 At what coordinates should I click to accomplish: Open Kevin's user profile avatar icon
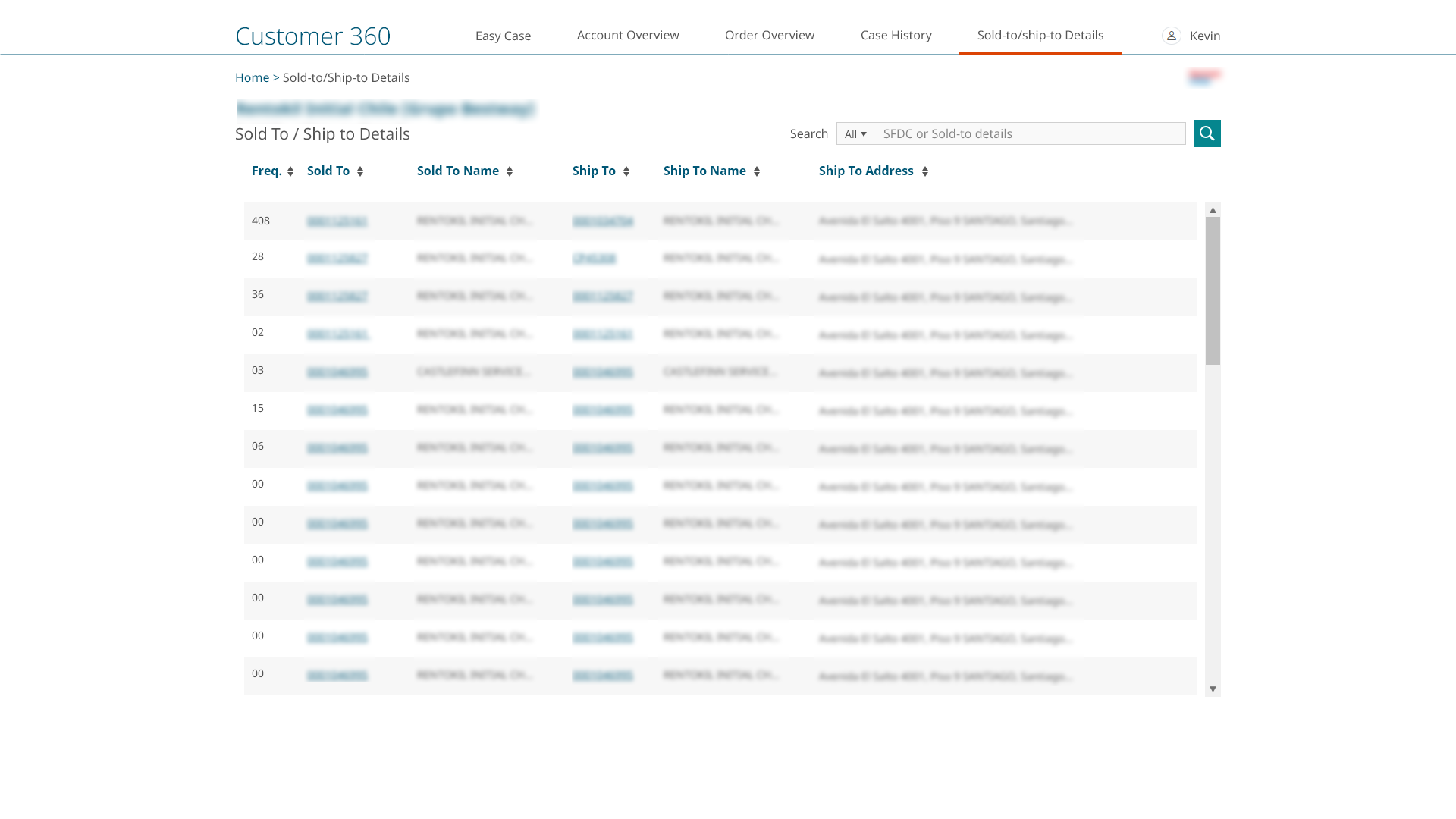(1171, 36)
